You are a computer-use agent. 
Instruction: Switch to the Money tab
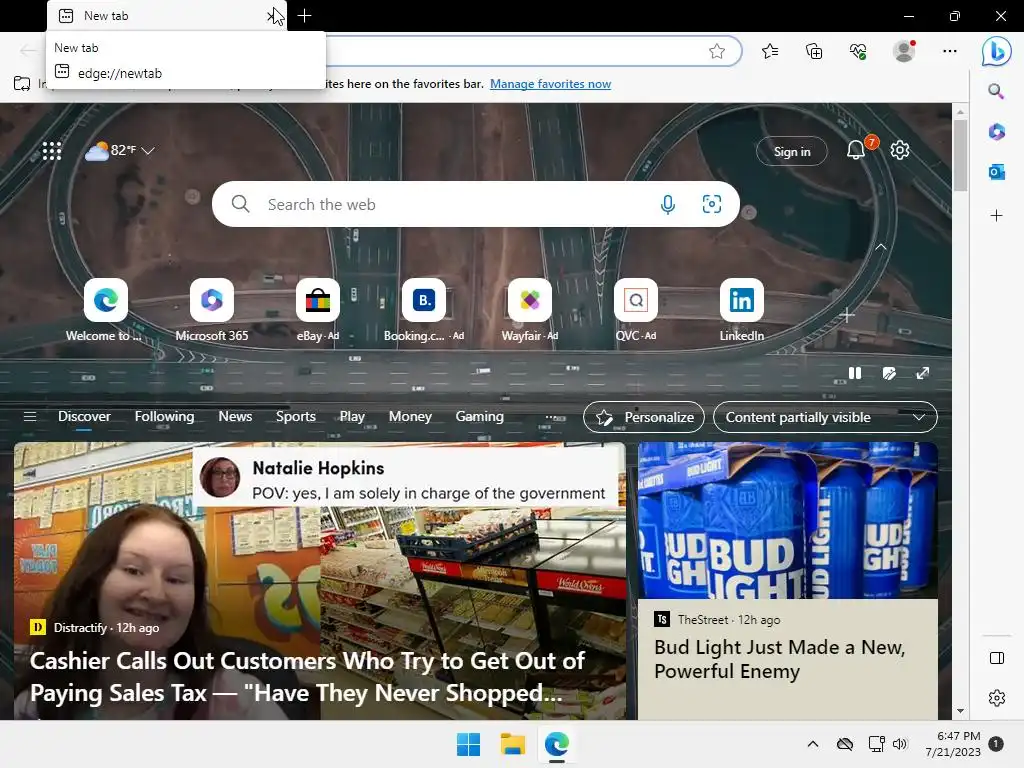click(410, 417)
